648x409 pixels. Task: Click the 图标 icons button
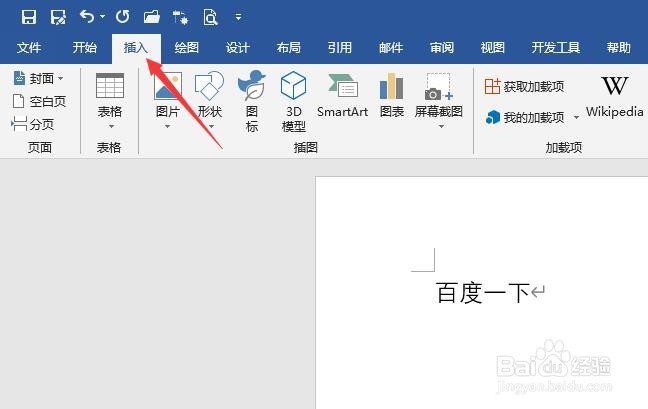point(252,101)
